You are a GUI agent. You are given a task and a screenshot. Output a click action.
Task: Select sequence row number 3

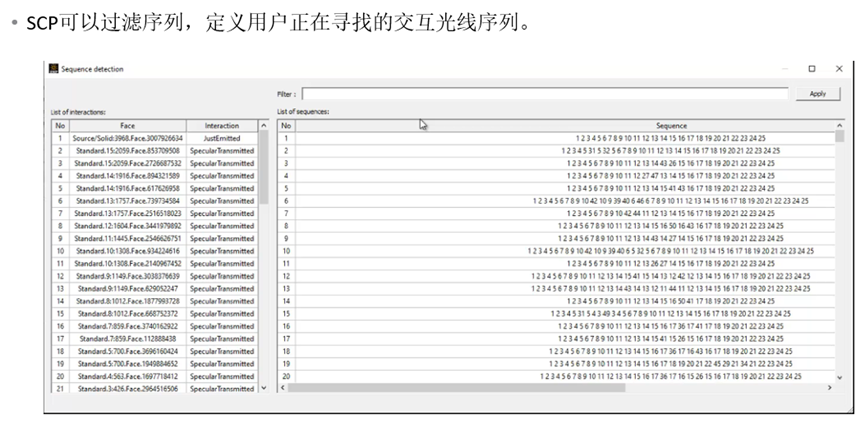556,163
